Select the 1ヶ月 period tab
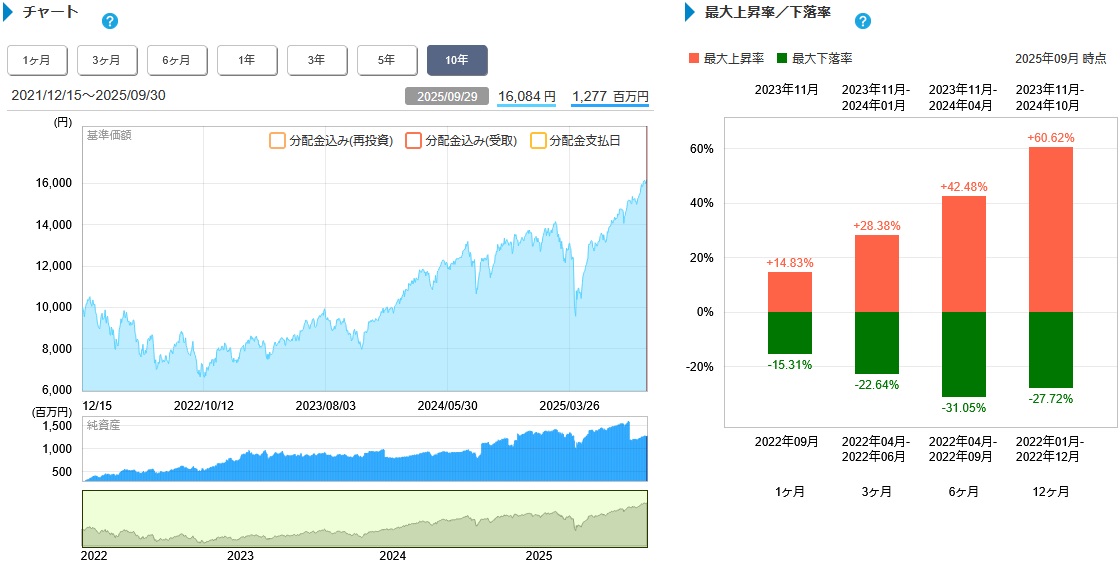 click(37, 60)
